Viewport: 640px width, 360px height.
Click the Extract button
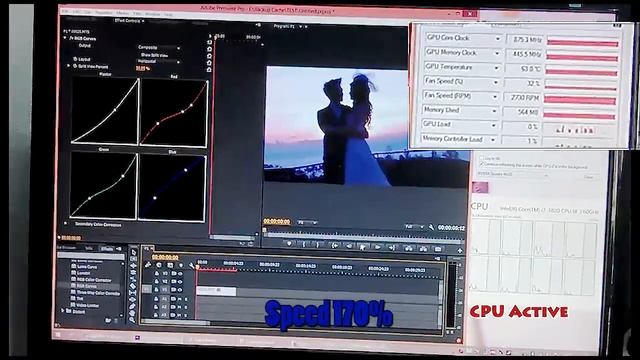423,248
